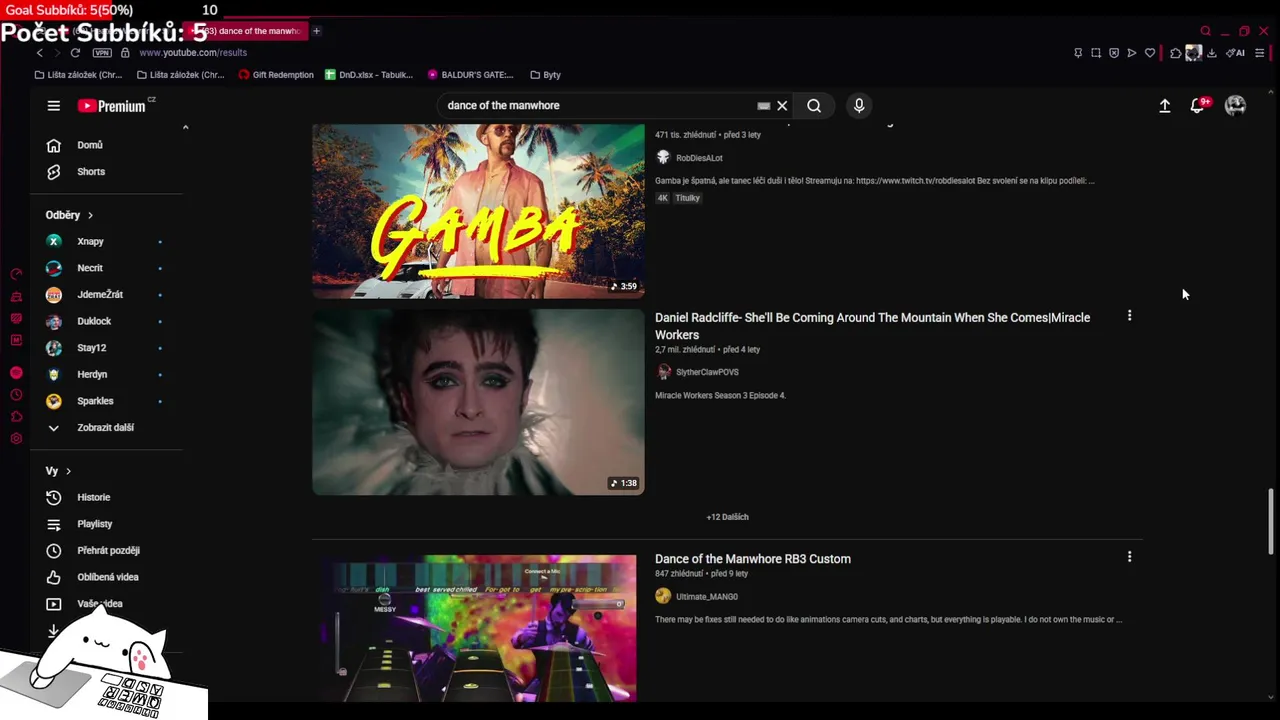Open the Daniel Radcliffe video title
The width and height of the screenshot is (1280, 720).
coord(872,326)
